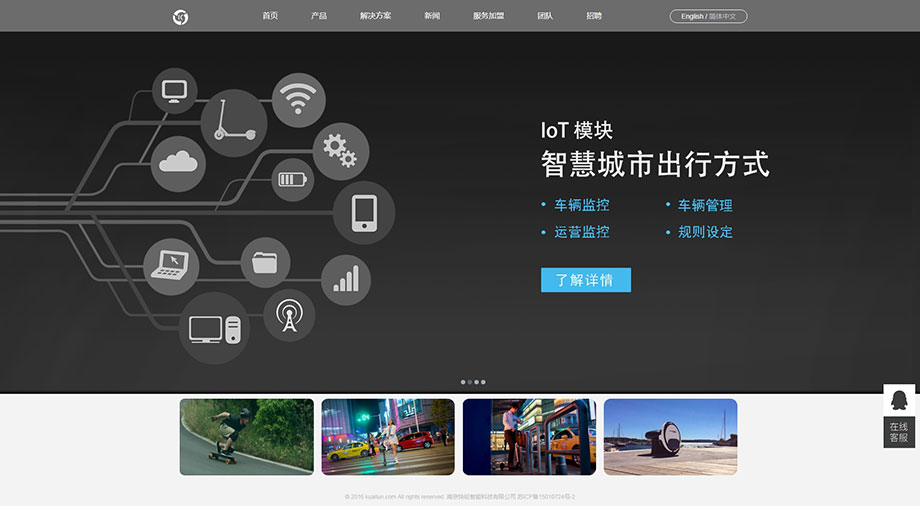Viewport: 920px width, 506px height.
Task: Click the radio antenna tower icon
Action: [290, 315]
